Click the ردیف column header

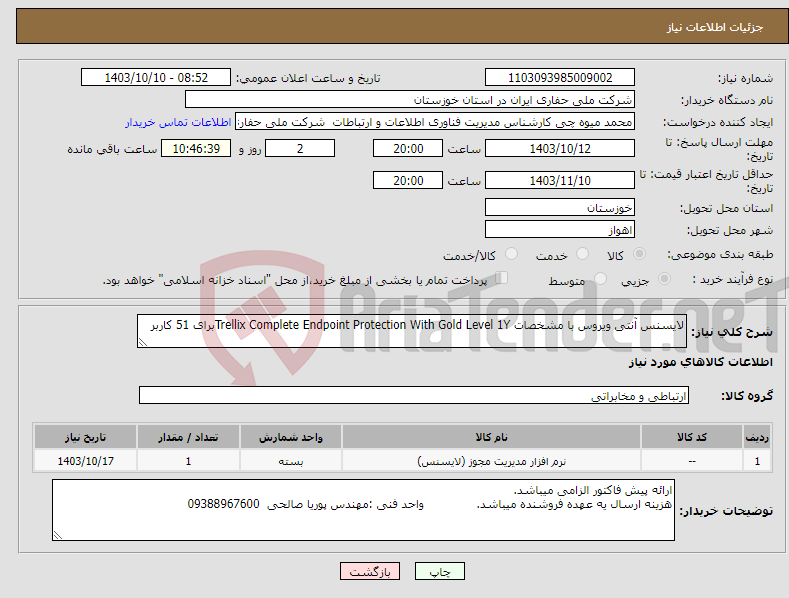(x=757, y=437)
